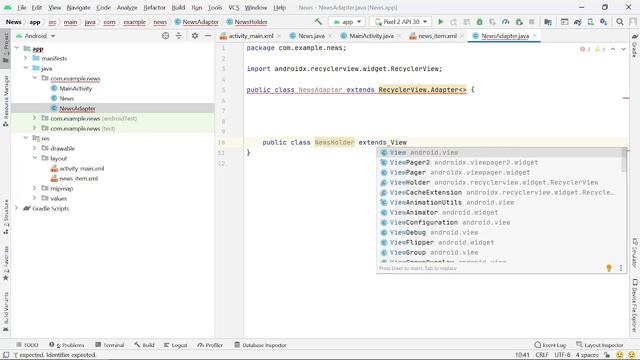Open the Build Variants sidebar tab
Viewport: 640px width, 360px height.
(x=6, y=311)
